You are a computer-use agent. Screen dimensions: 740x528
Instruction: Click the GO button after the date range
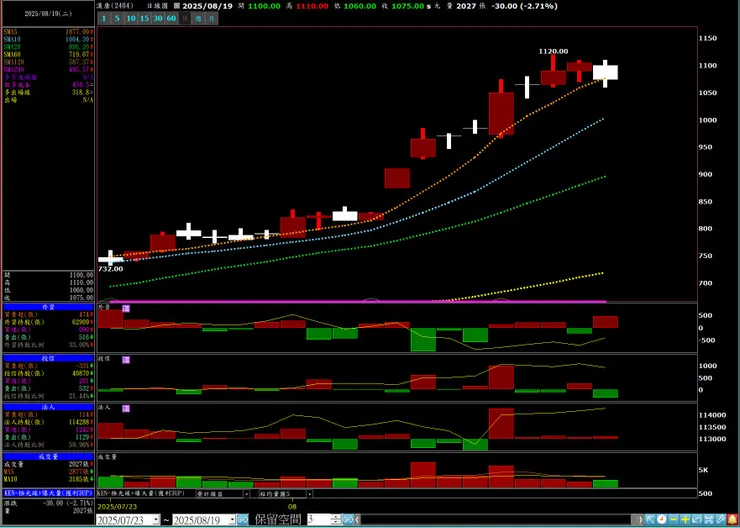[243, 520]
